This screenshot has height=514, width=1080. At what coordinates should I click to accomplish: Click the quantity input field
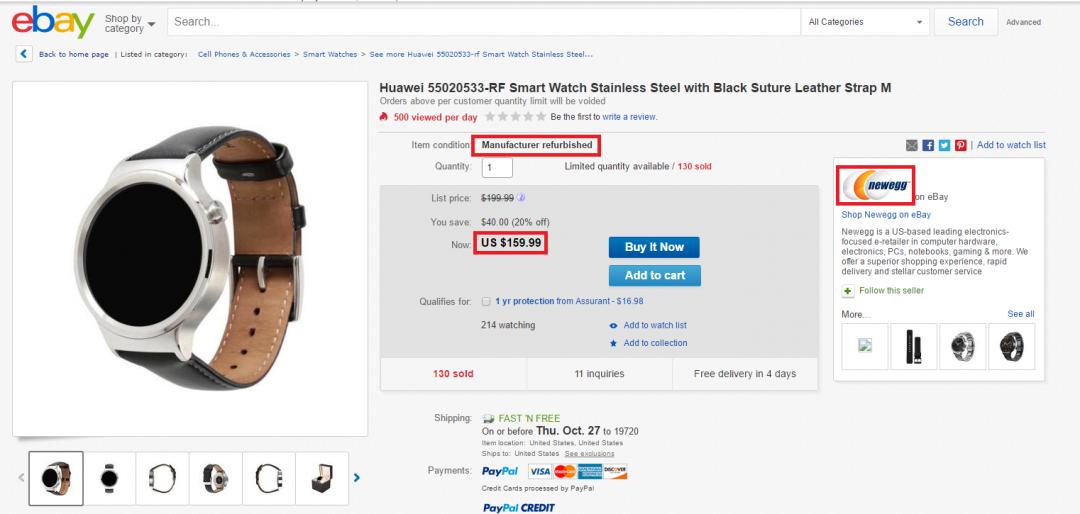497,167
